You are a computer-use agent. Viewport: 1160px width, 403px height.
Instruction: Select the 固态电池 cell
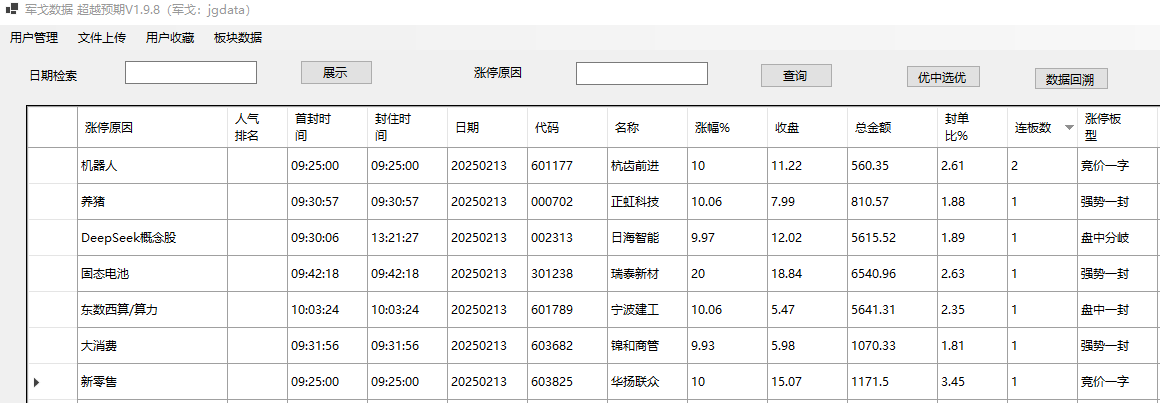click(x=152, y=274)
